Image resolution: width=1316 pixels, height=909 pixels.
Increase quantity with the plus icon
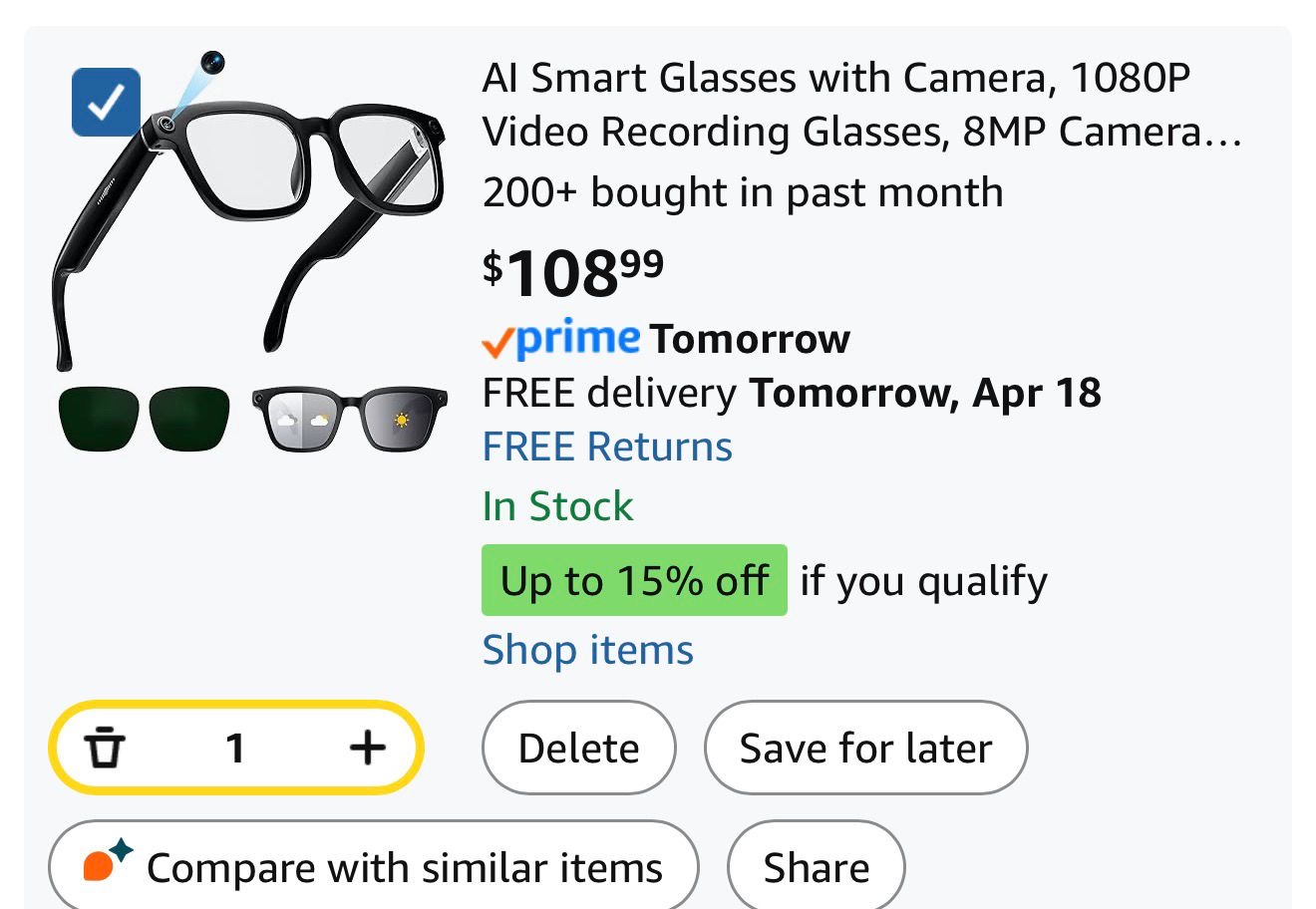pos(368,748)
